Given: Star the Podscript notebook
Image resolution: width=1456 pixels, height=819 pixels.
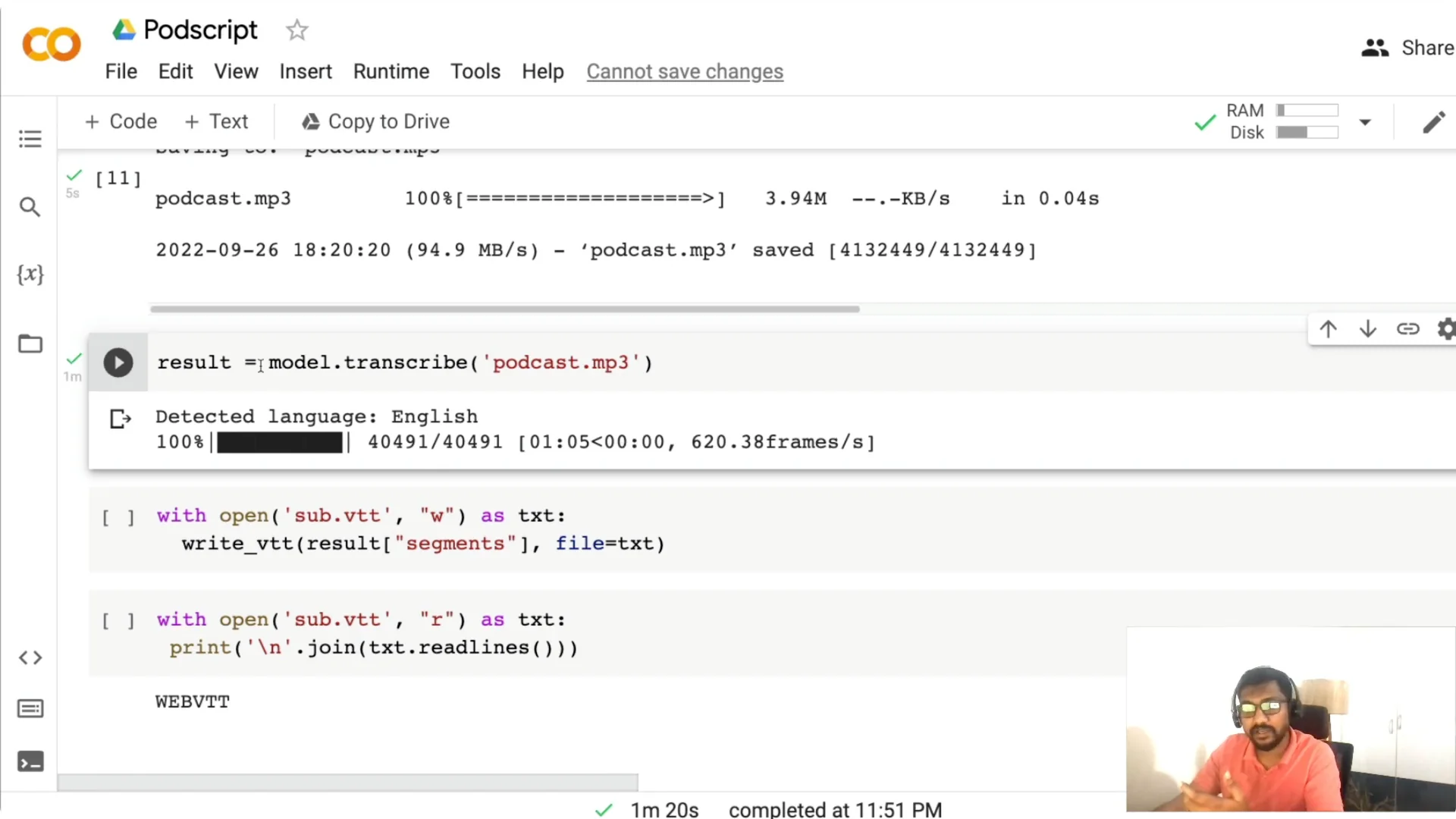Looking at the screenshot, I should [297, 30].
